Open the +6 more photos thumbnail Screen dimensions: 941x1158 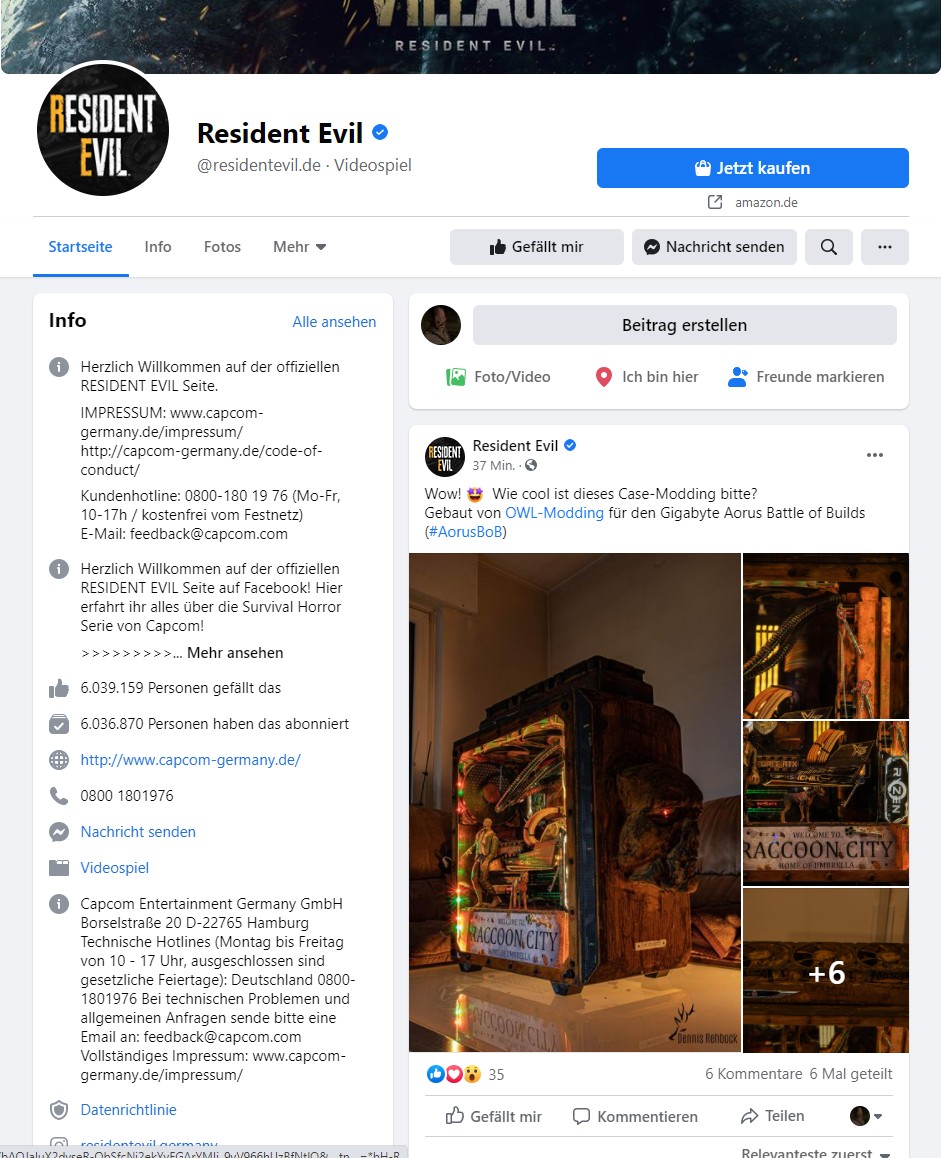[826, 970]
